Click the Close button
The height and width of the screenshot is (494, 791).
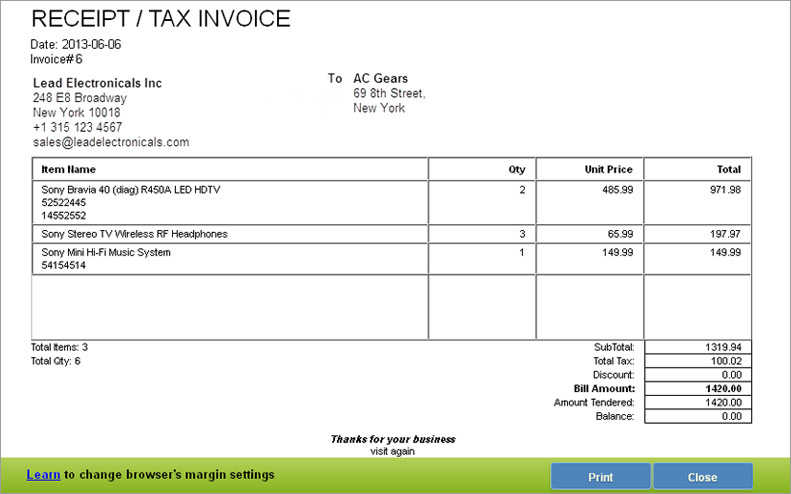[x=703, y=477]
